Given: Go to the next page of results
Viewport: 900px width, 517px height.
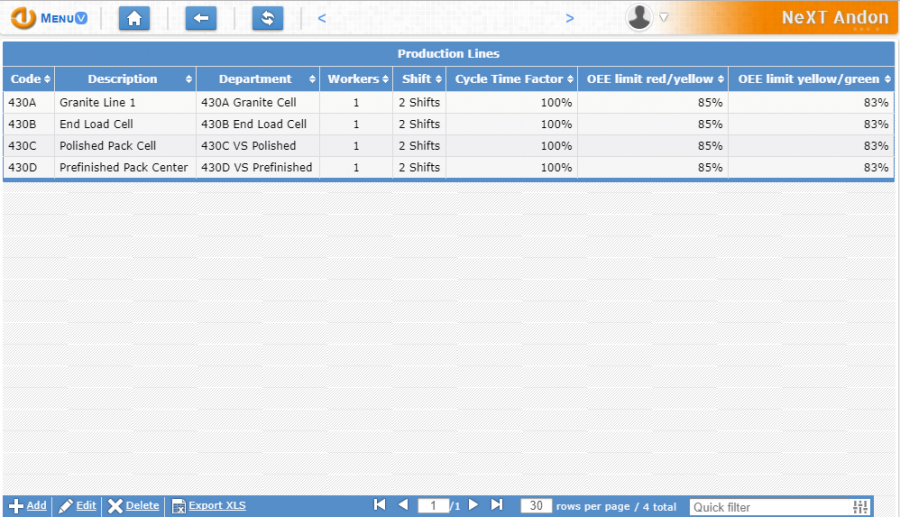Looking at the screenshot, I should point(474,505).
